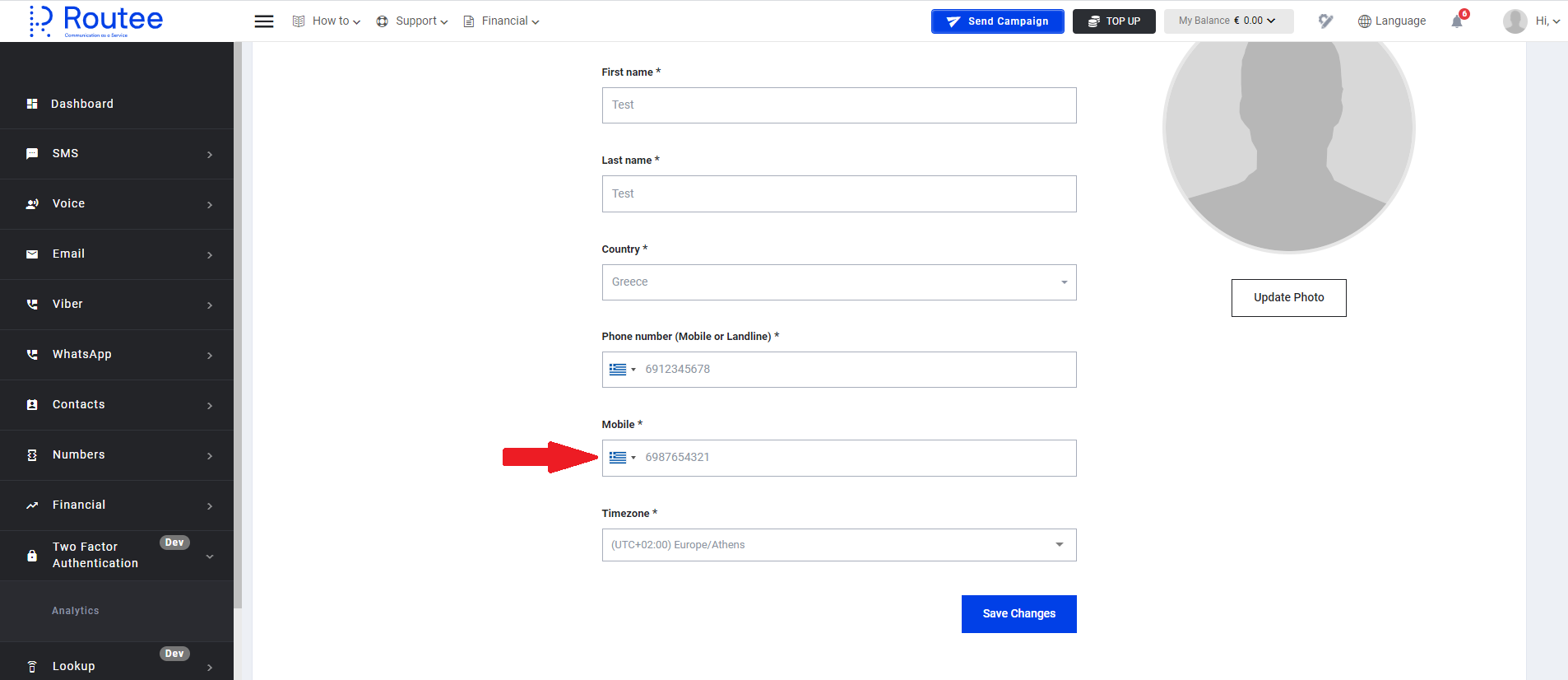
Task: Click the Save Changes button
Action: [1018, 614]
